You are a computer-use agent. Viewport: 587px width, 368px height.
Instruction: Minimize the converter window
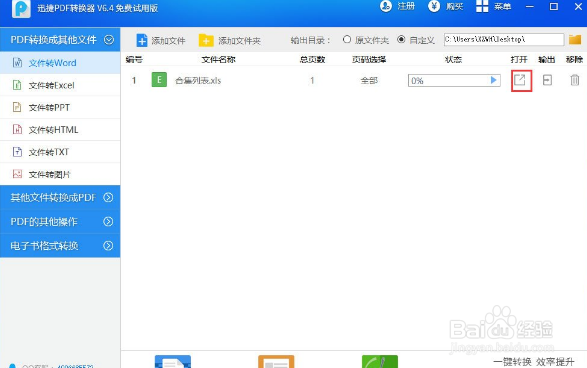529,6
